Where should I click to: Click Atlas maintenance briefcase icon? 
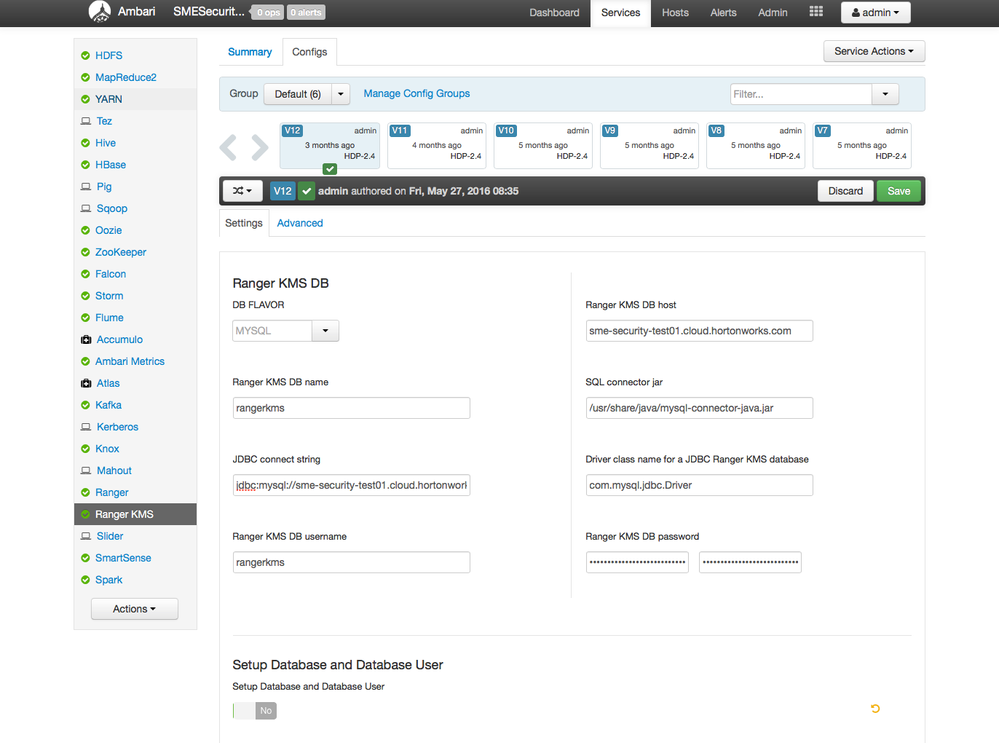tap(86, 383)
